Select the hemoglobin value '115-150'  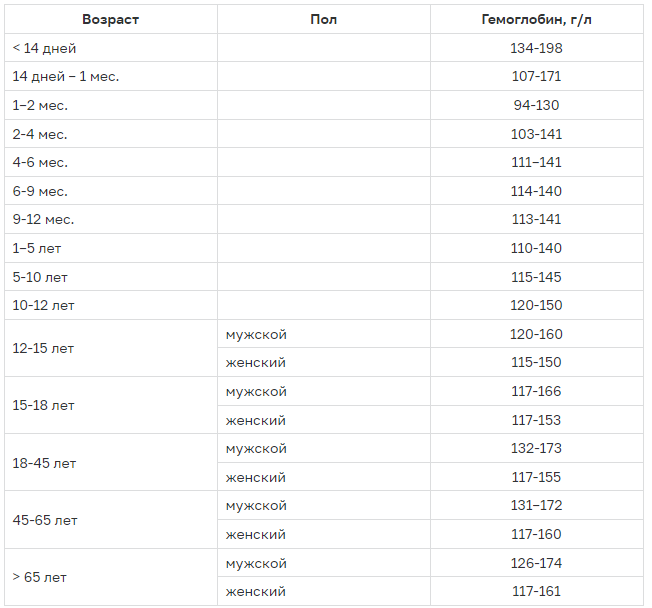coord(536,362)
